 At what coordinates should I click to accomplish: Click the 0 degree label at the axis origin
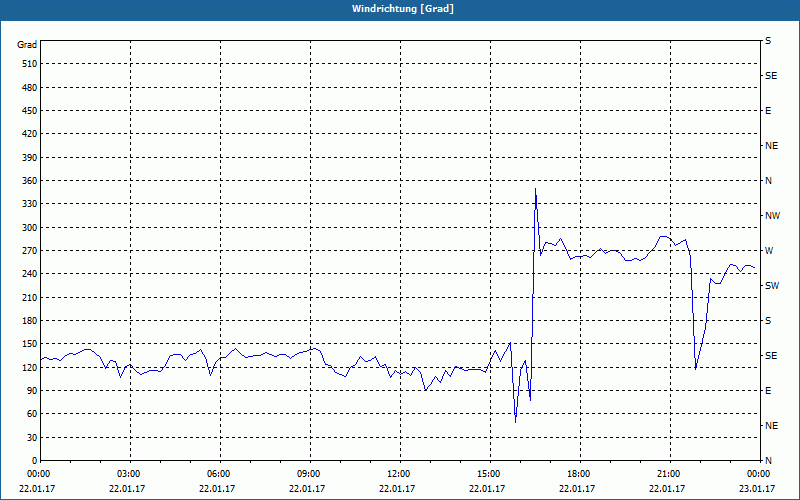34,461
